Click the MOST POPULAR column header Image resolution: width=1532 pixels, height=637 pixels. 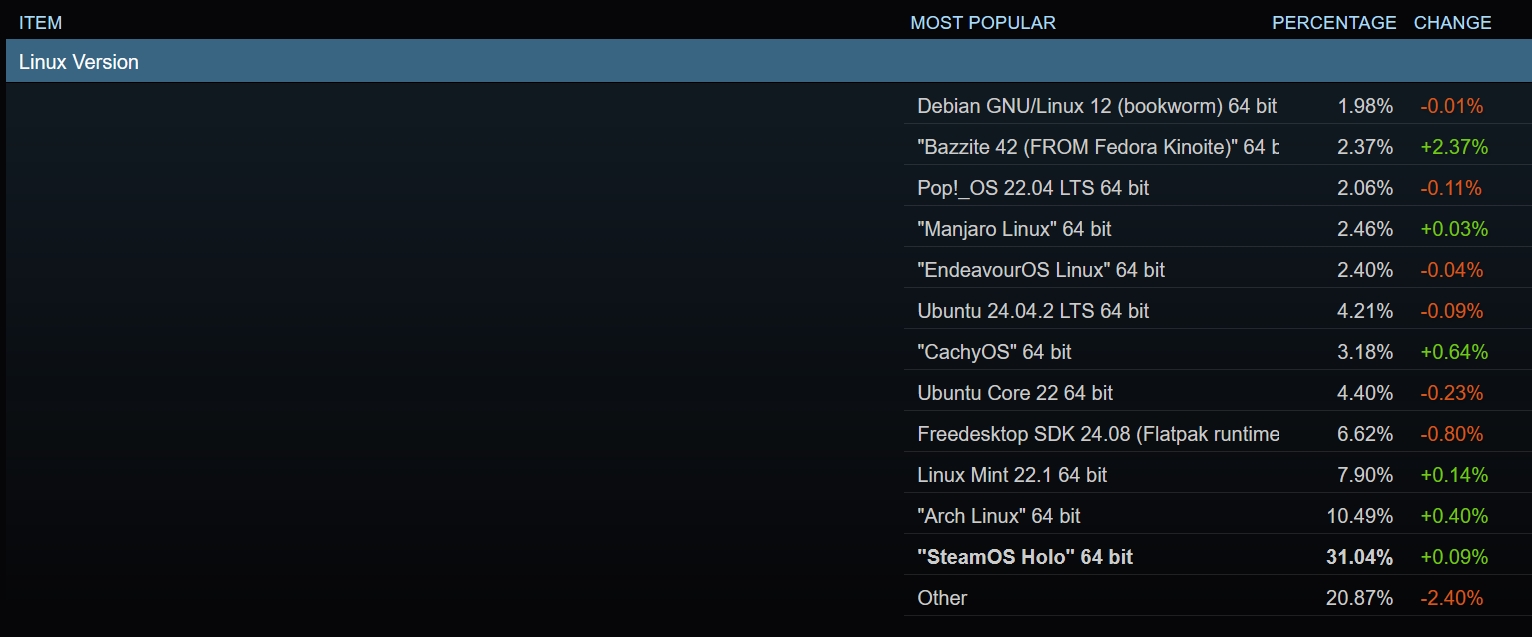(x=983, y=22)
